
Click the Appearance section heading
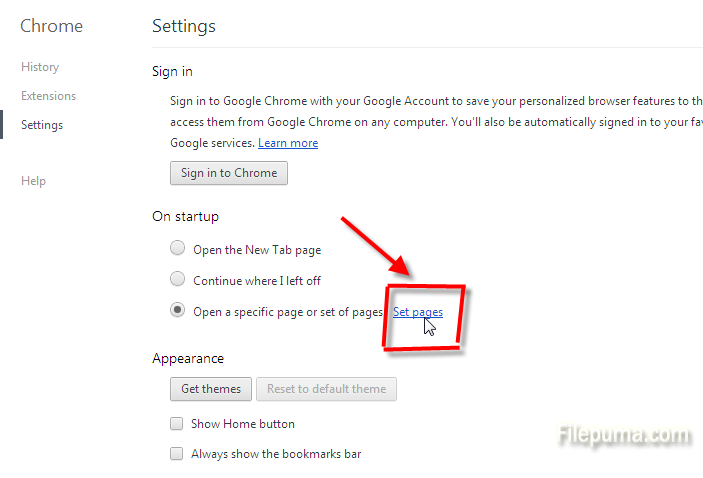coord(188,358)
